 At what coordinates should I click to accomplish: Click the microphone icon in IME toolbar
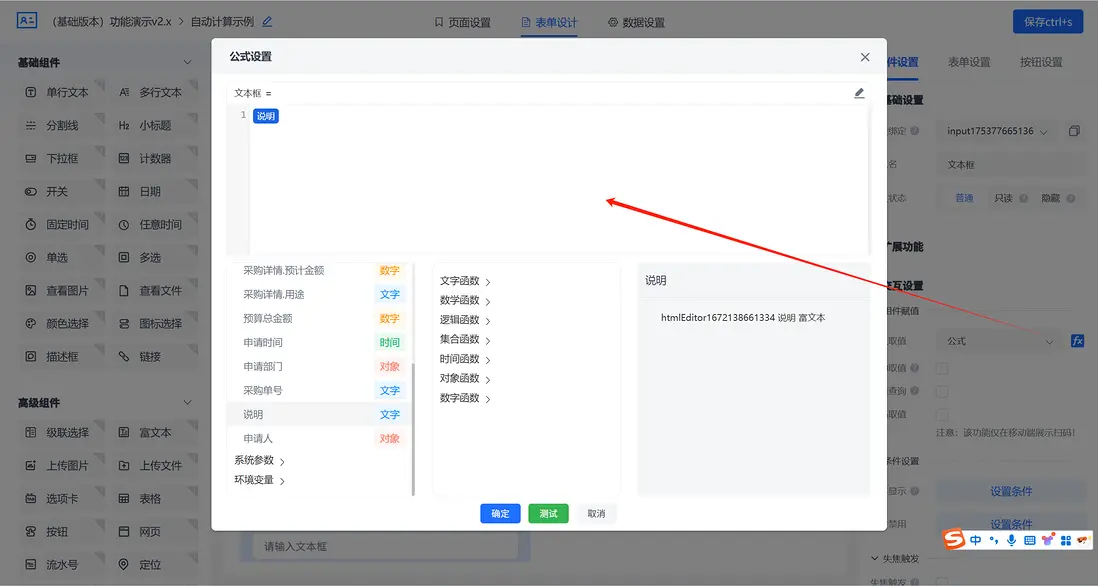[x=1011, y=540]
